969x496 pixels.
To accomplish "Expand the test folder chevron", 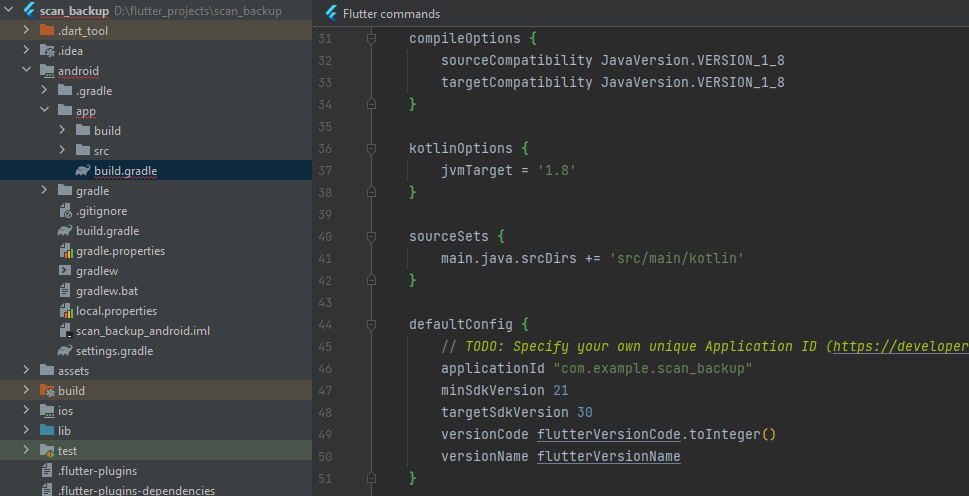I will 26,450.
